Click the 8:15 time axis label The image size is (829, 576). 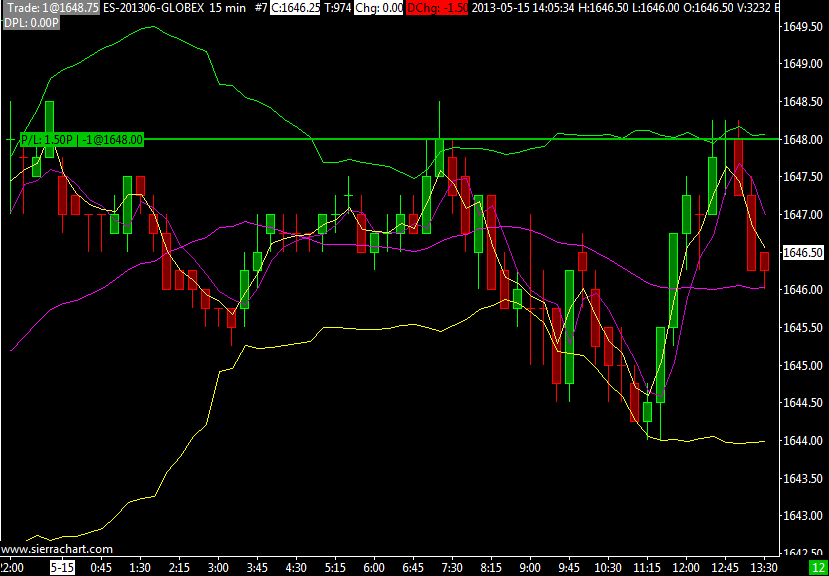click(x=491, y=567)
